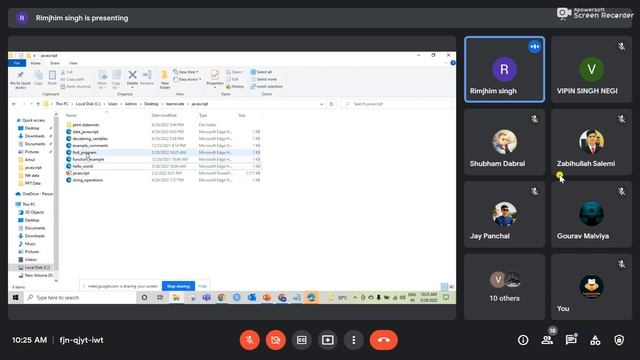Click History in the Open ribbon group

click(x=235, y=87)
